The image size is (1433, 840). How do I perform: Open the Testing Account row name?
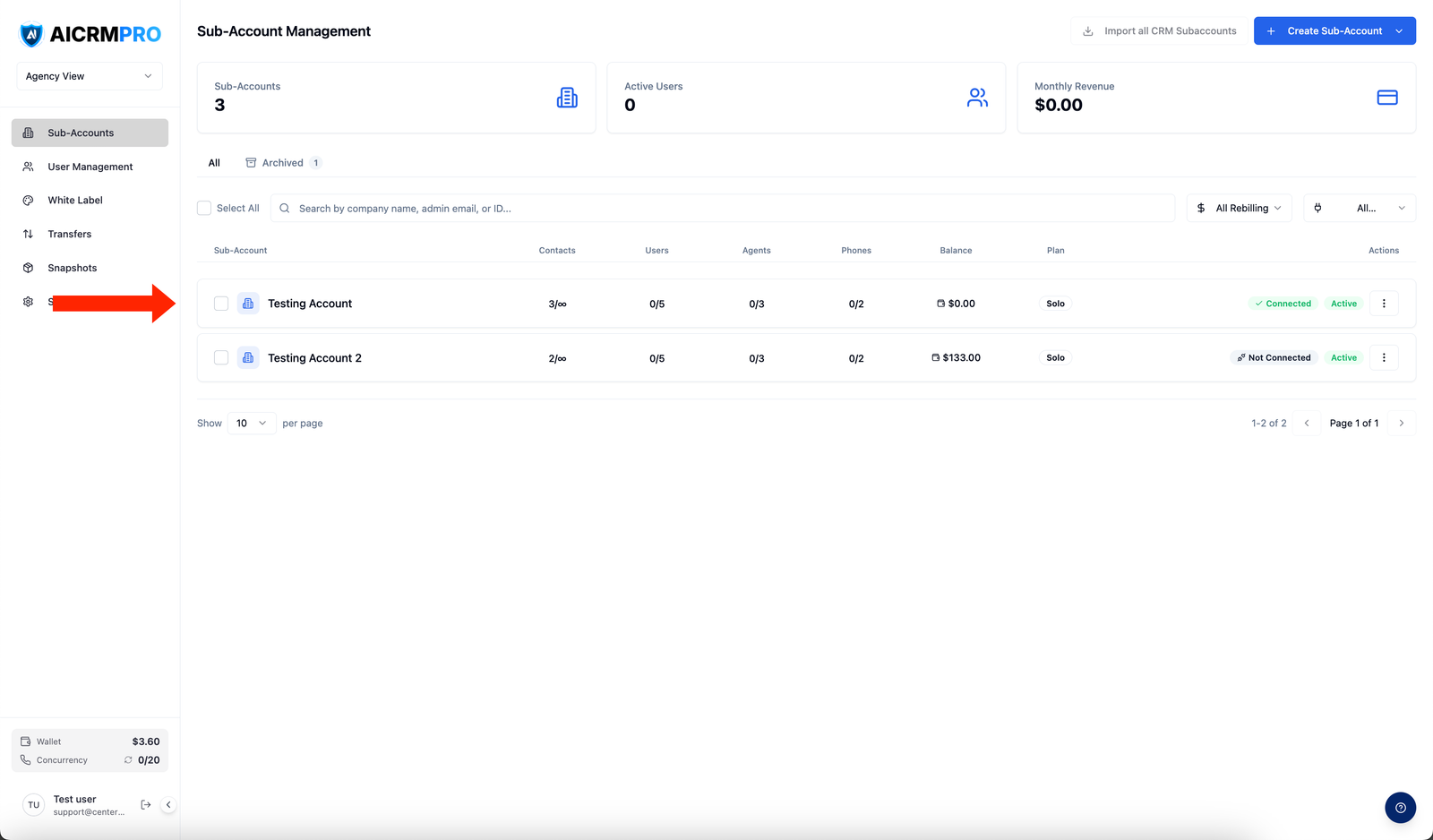(x=310, y=304)
